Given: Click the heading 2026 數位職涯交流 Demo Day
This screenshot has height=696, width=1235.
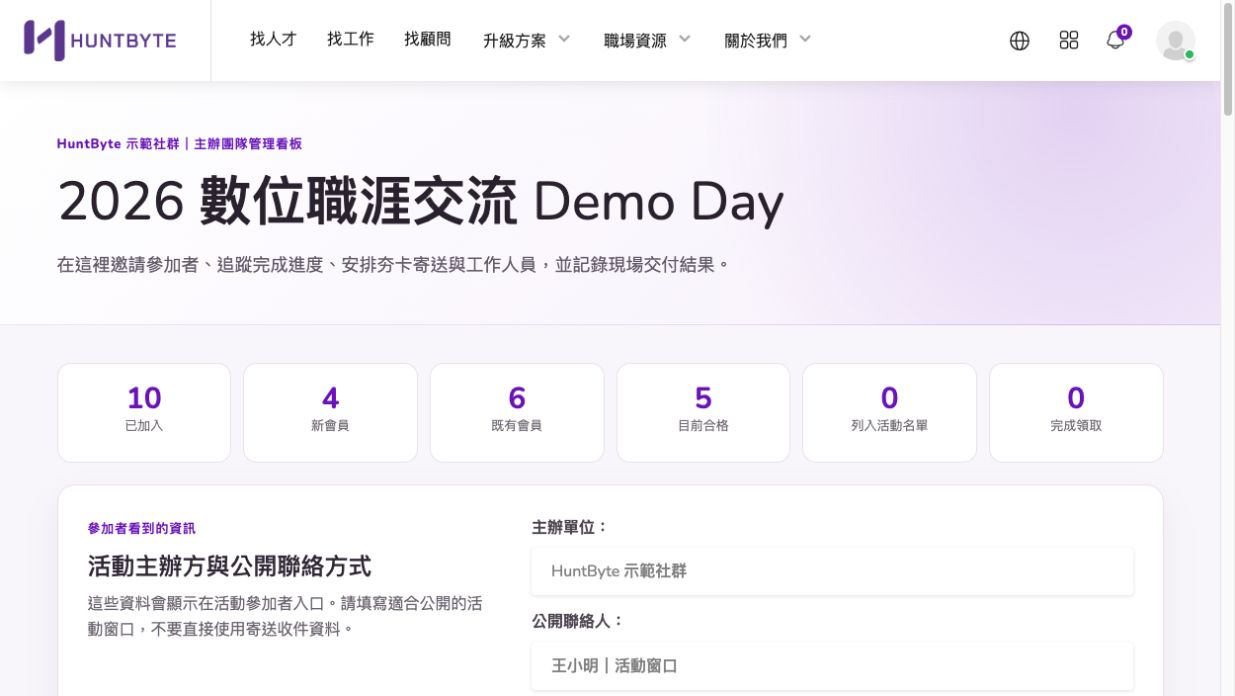Looking at the screenshot, I should coord(421,202).
